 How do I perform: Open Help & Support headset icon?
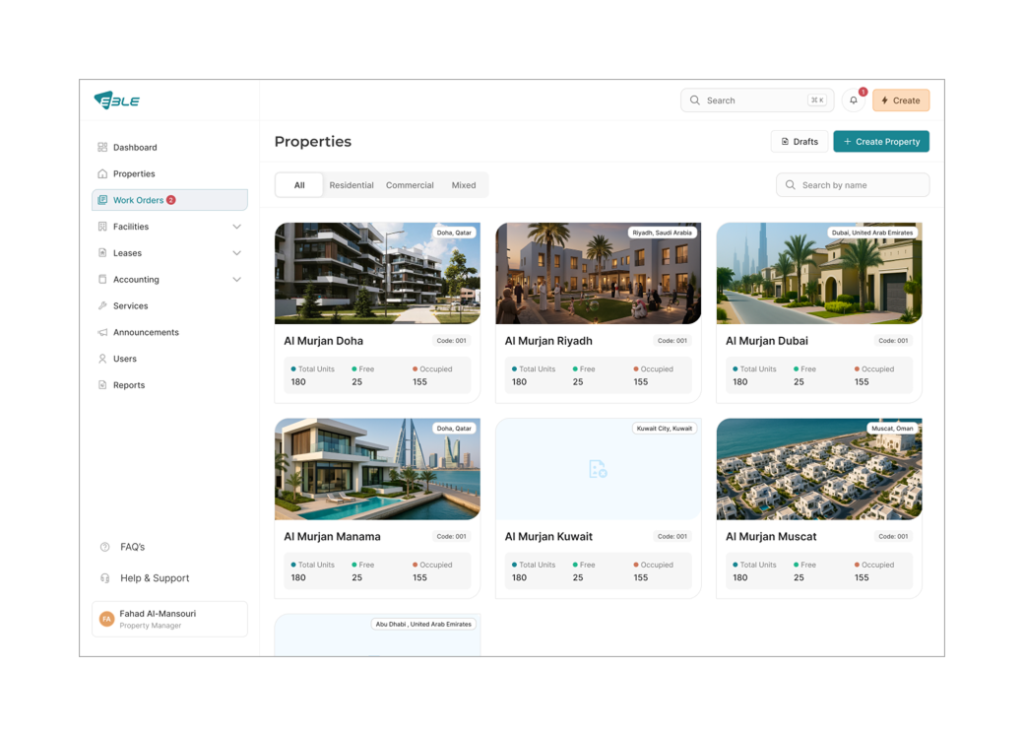point(104,578)
